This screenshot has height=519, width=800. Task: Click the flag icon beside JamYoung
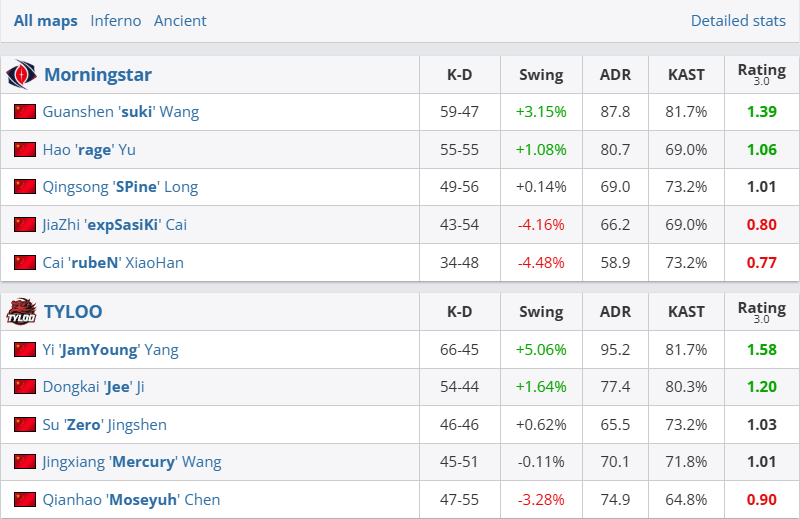[25, 350]
